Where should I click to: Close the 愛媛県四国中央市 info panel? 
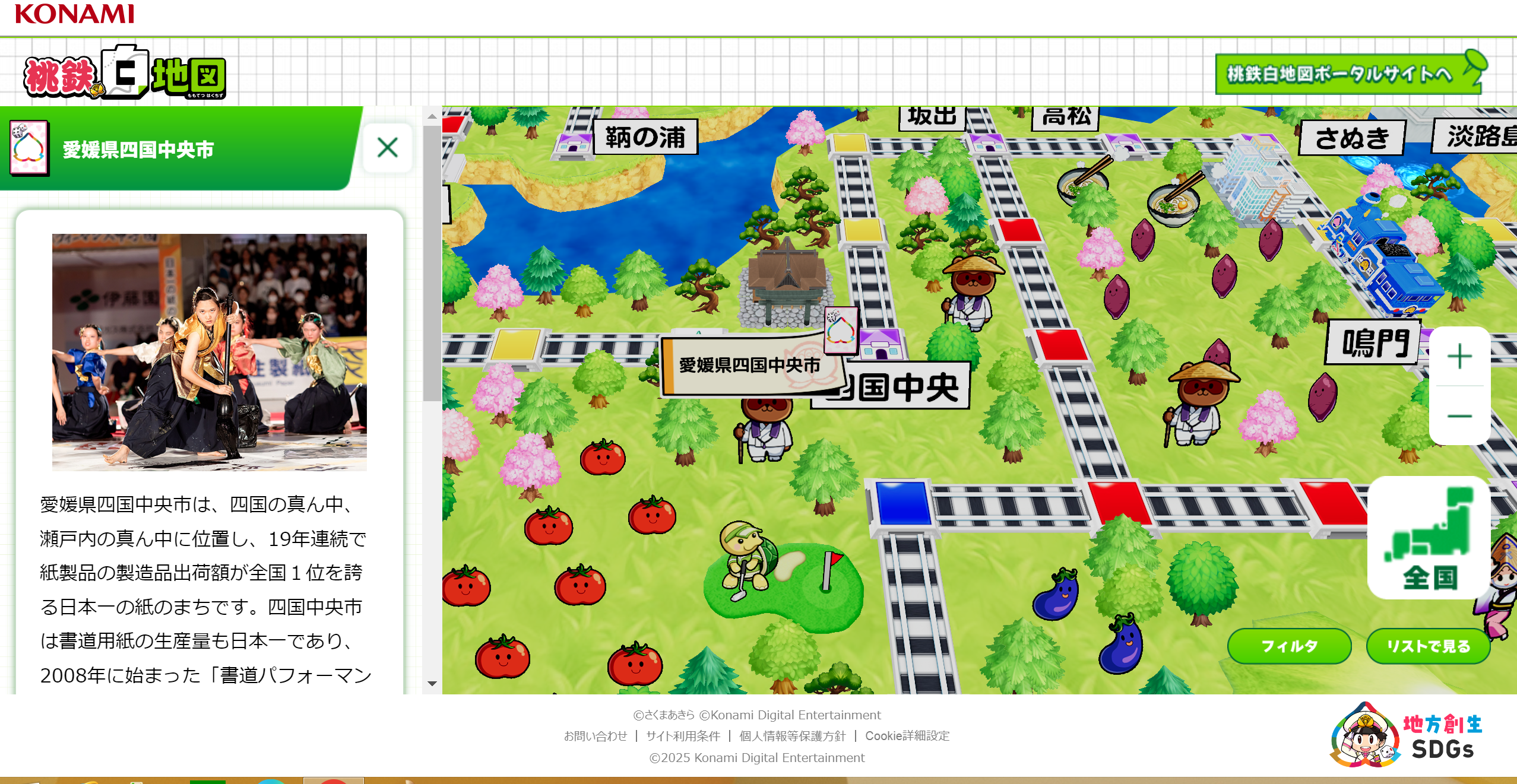[387, 147]
